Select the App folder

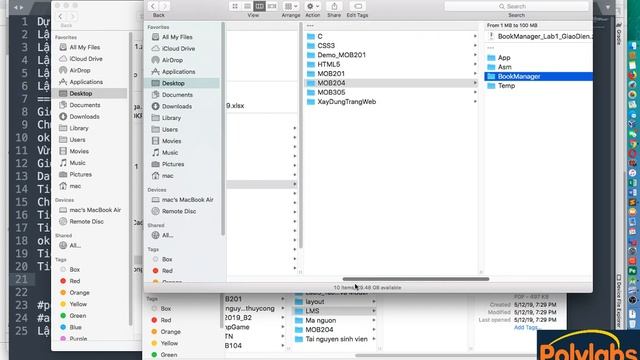coord(504,58)
